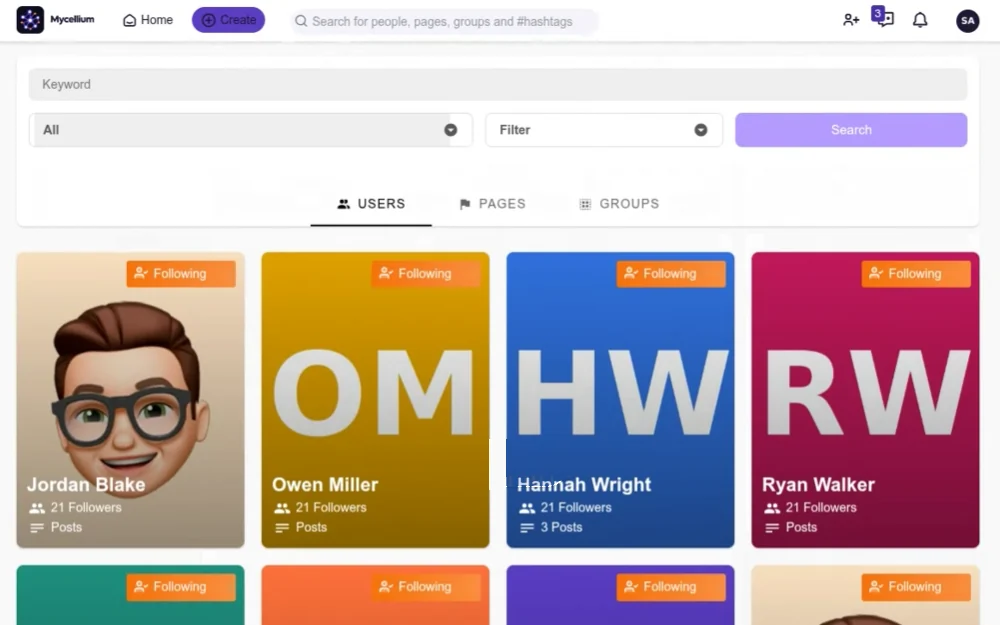The height and width of the screenshot is (625, 1000).
Task: Toggle Following on Owen Miller's card
Action: click(425, 274)
